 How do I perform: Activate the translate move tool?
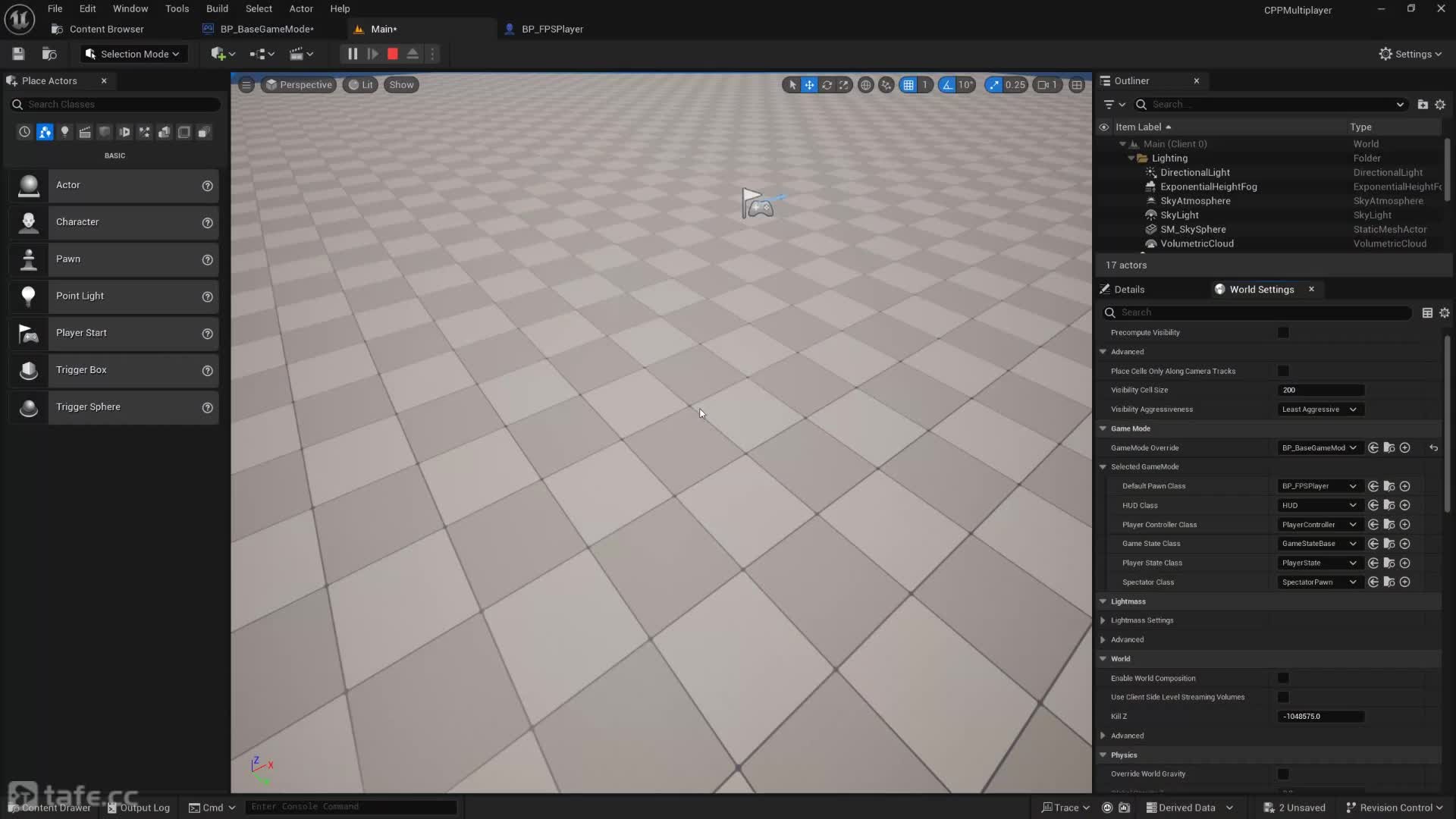[x=809, y=85]
